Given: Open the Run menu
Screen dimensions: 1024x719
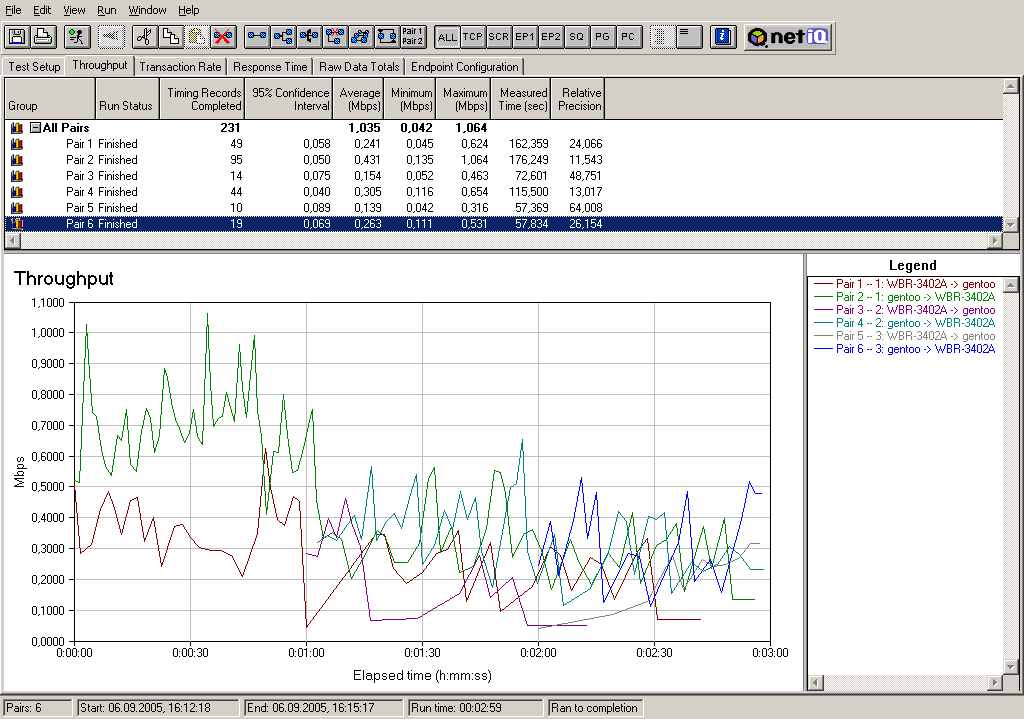Looking at the screenshot, I should [x=106, y=10].
